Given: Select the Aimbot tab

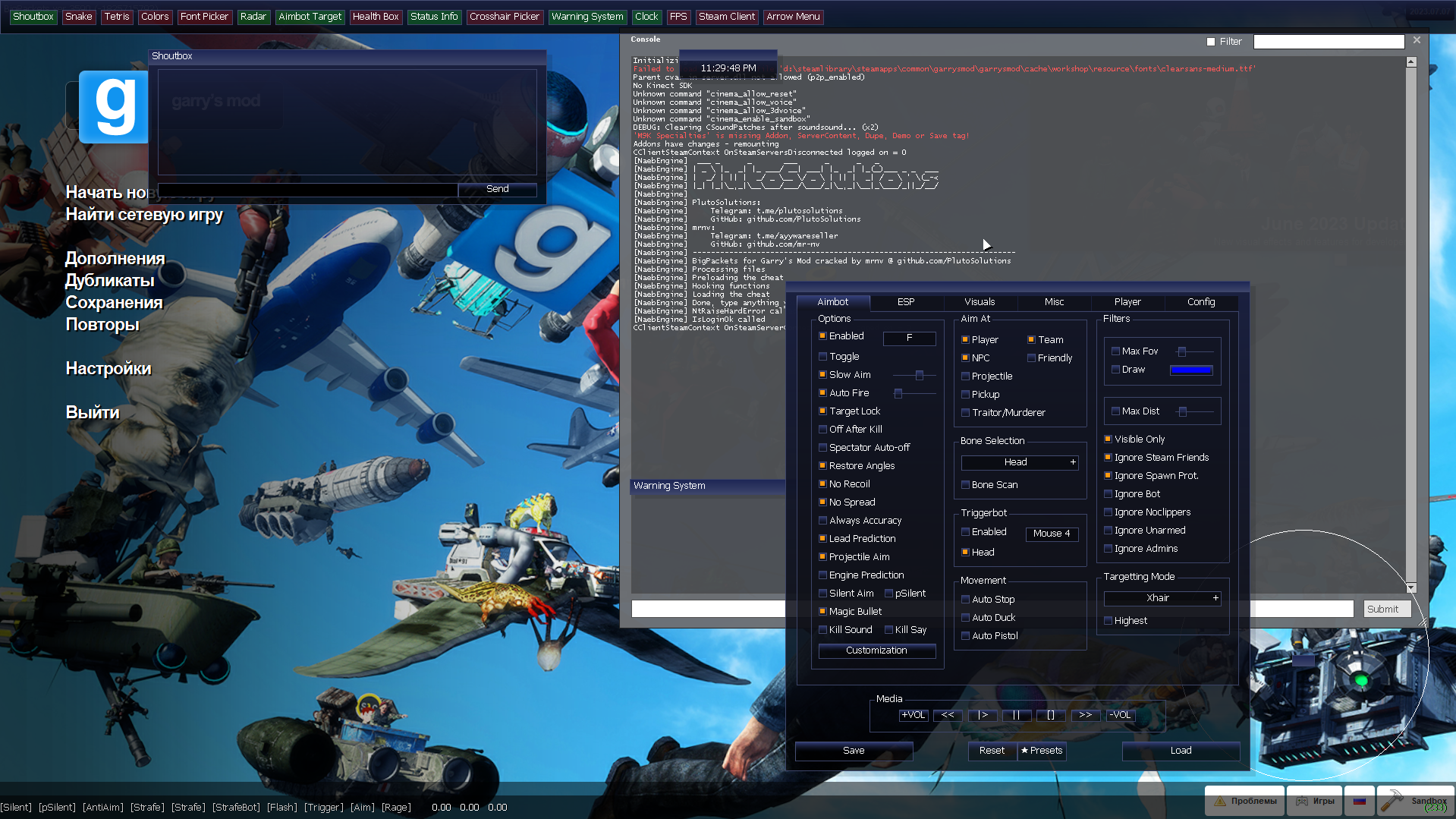Looking at the screenshot, I should 832,302.
